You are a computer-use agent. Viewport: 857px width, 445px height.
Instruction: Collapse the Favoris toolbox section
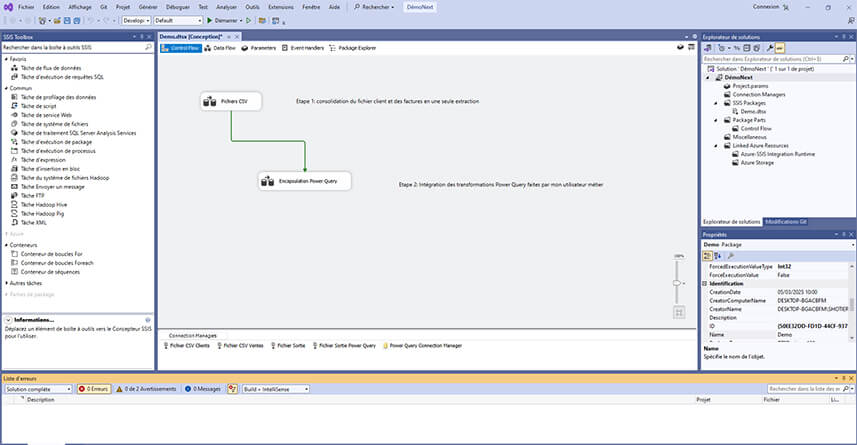click(7, 59)
